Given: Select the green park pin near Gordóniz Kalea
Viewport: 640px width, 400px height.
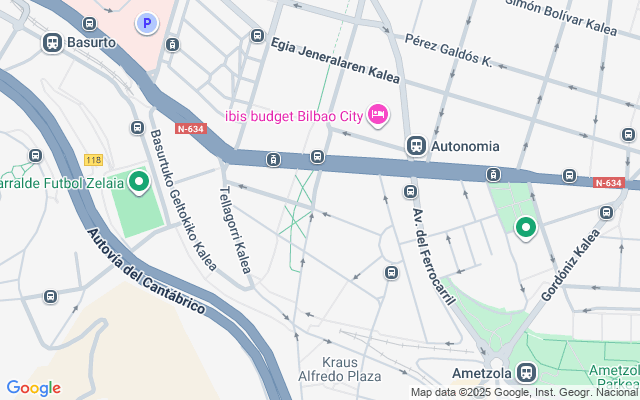Looking at the screenshot, I should coord(526,228).
